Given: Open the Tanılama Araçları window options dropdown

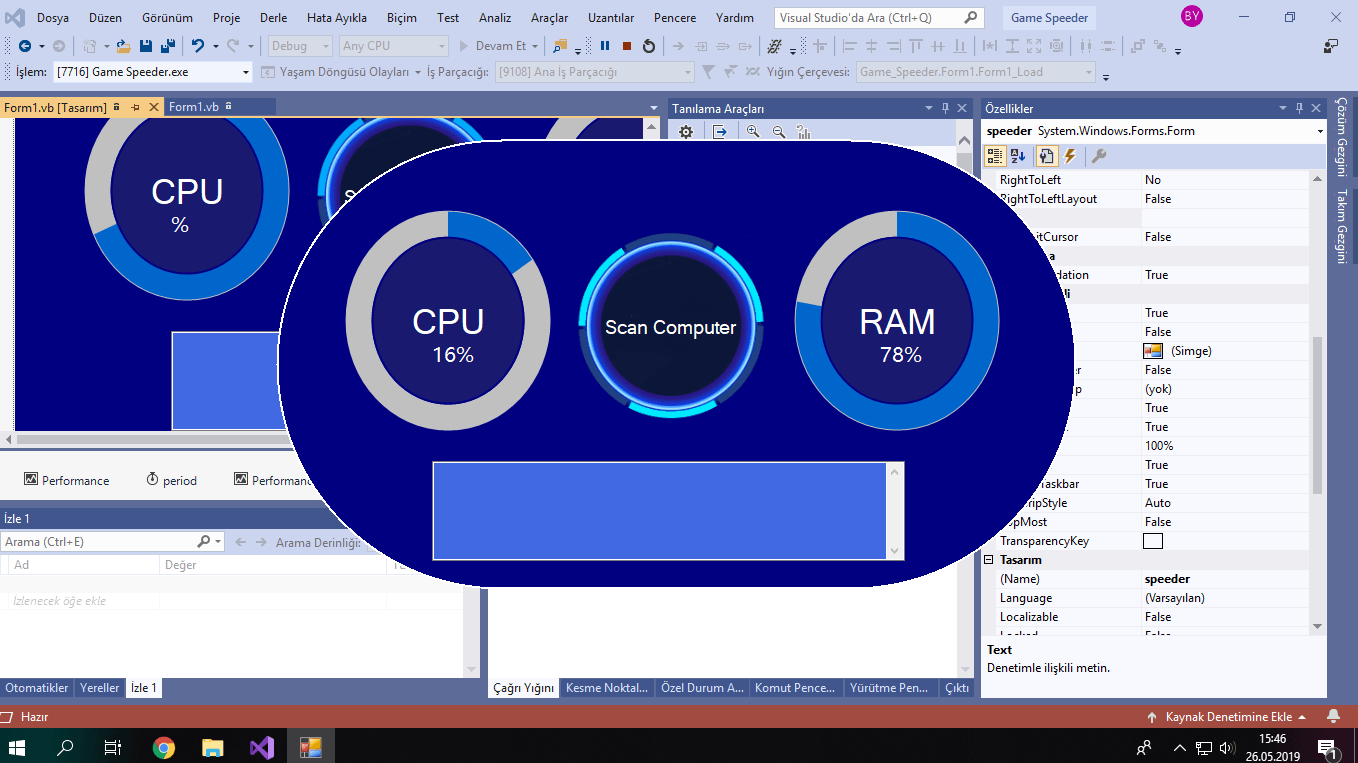Looking at the screenshot, I should click(x=929, y=108).
